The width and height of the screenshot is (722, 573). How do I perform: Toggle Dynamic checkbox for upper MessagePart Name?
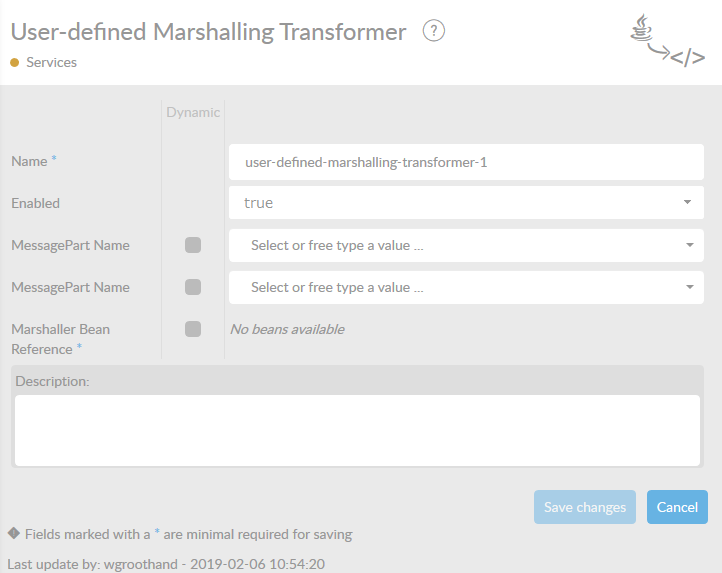193,245
